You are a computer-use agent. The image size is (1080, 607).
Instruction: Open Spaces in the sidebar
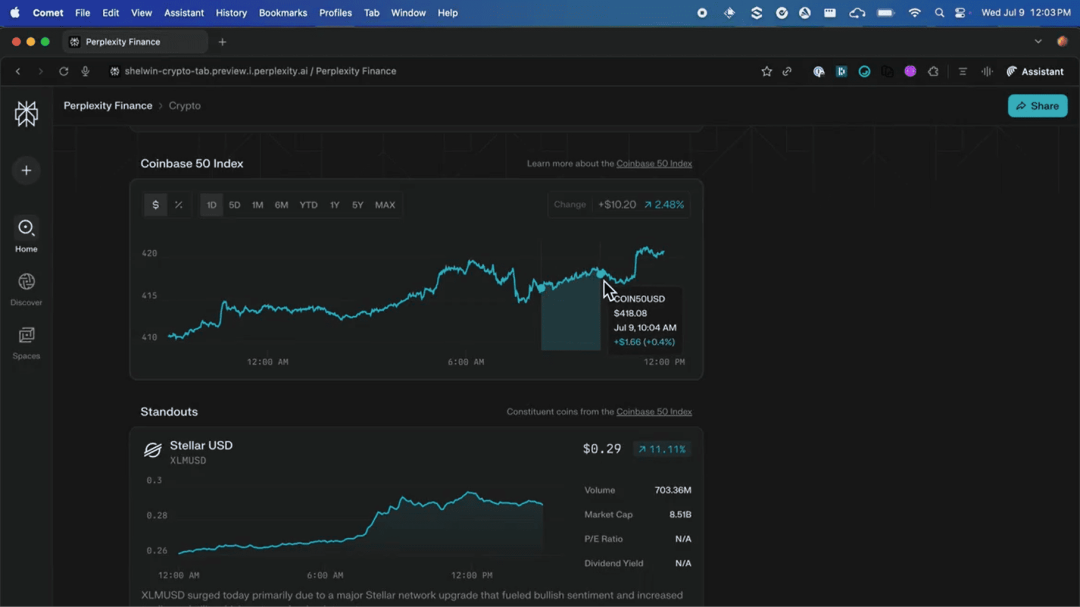(26, 342)
